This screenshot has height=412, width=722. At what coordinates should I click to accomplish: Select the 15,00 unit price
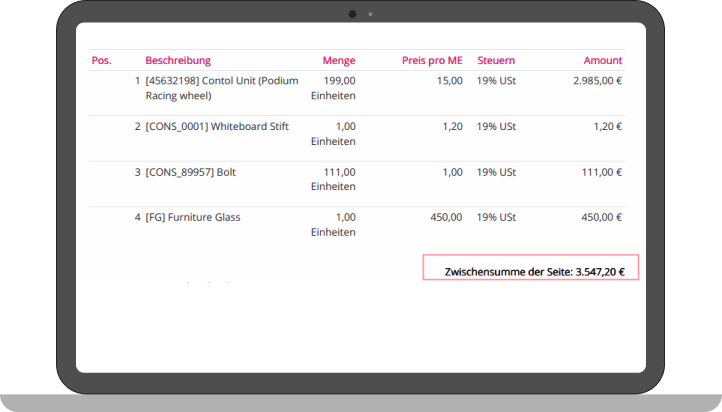pos(449,81)
